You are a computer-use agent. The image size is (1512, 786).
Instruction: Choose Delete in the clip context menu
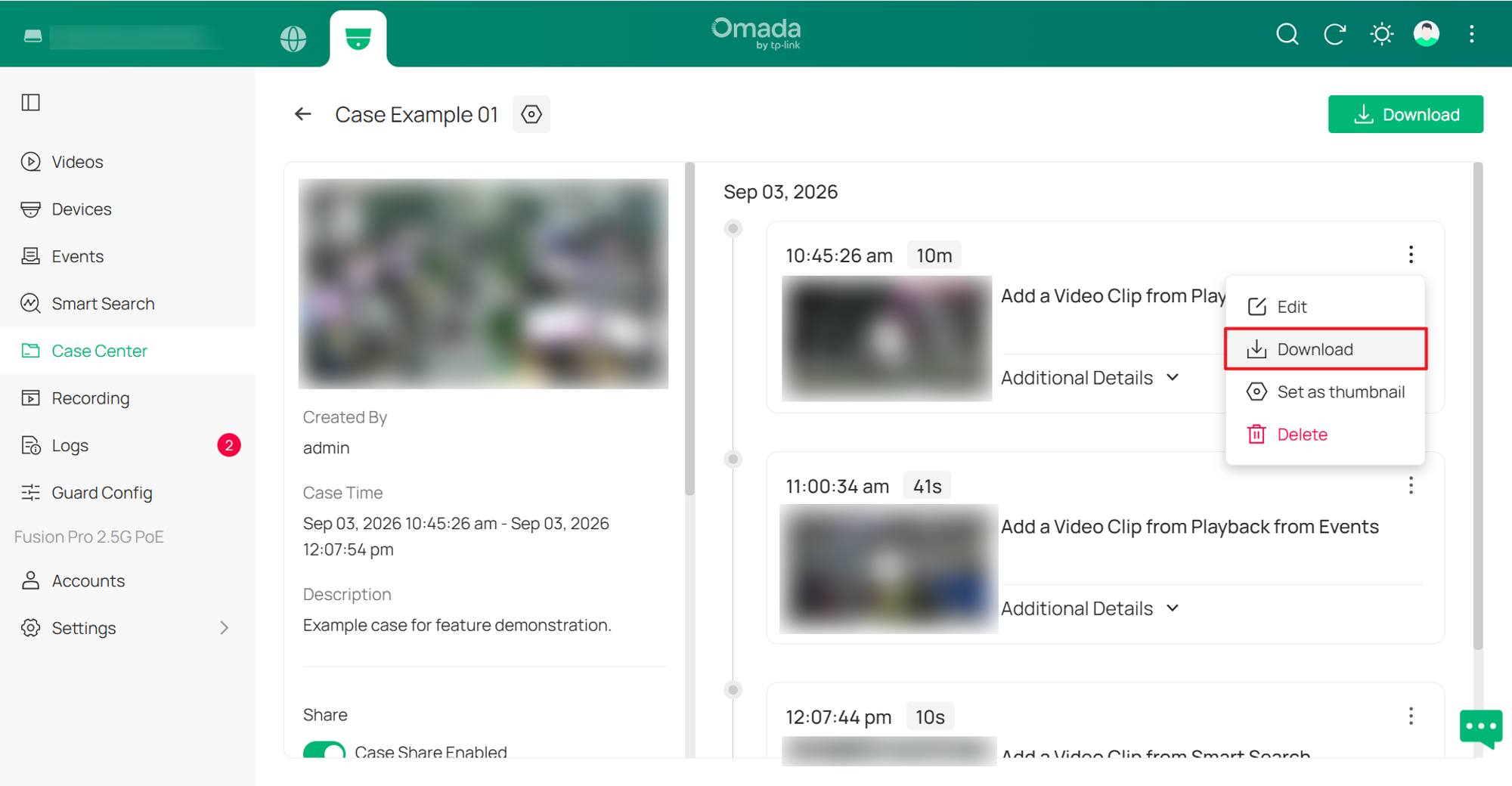1325,435
